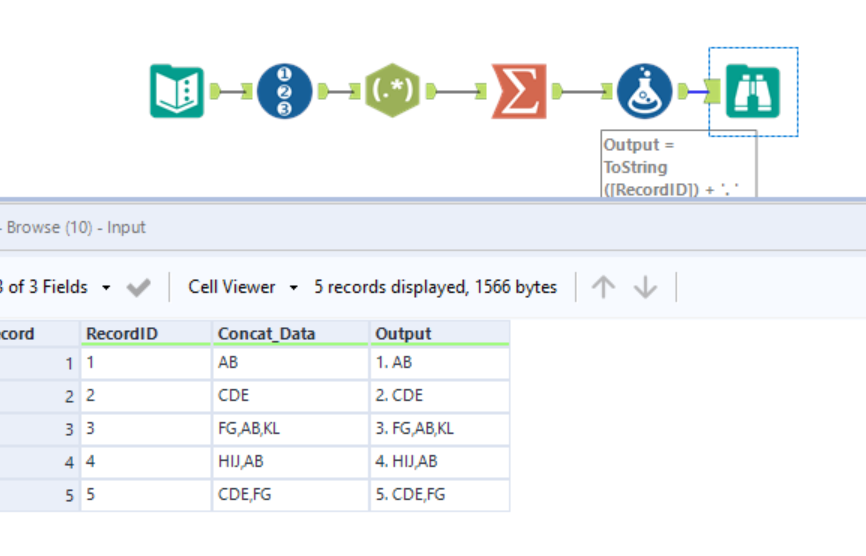Select the RegEx tool in workflow
The width and height of the screenshot is (866, 556).
click(393, 91)
